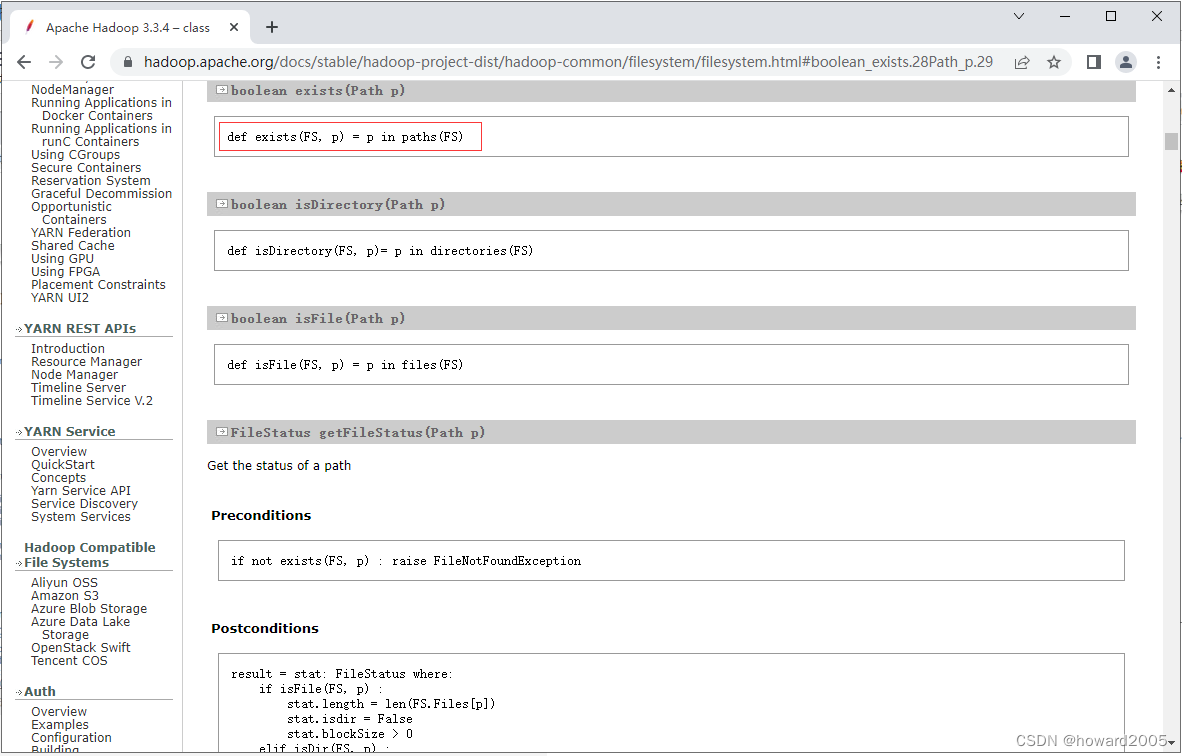The image size is (1182, 756).
Task: Open Timeline Service V.2 page
Action: click(91, 401)
